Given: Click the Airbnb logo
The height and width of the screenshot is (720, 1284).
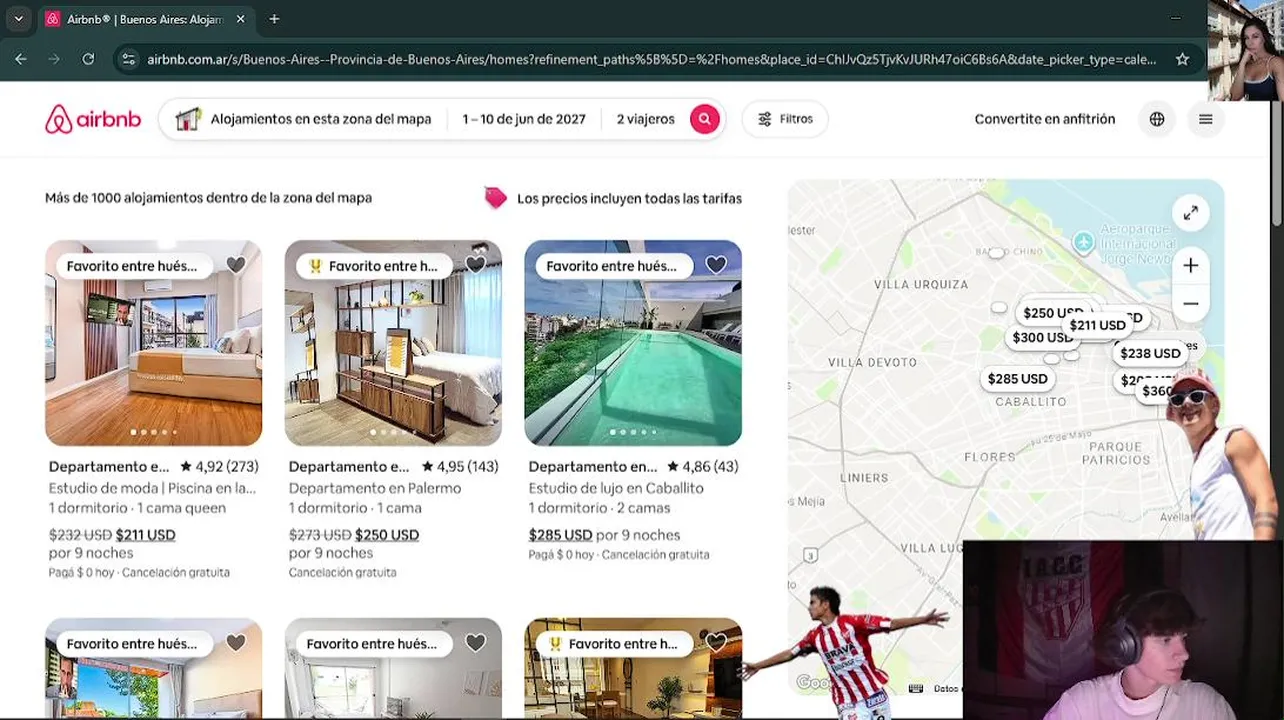Looking at the screenshot, I should (x=93, y=119).
